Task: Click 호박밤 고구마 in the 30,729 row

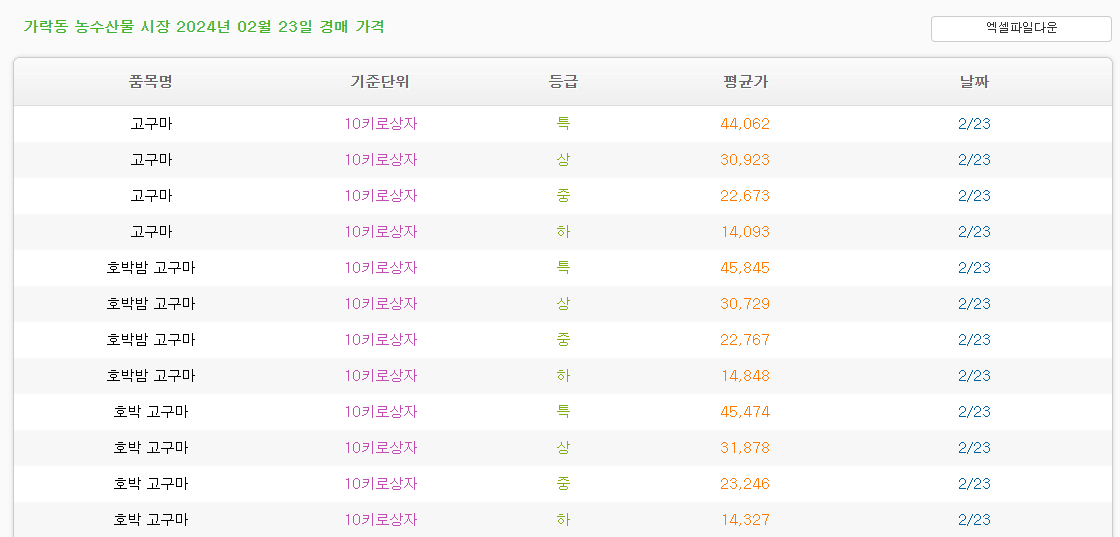Action: pos(151,303)
